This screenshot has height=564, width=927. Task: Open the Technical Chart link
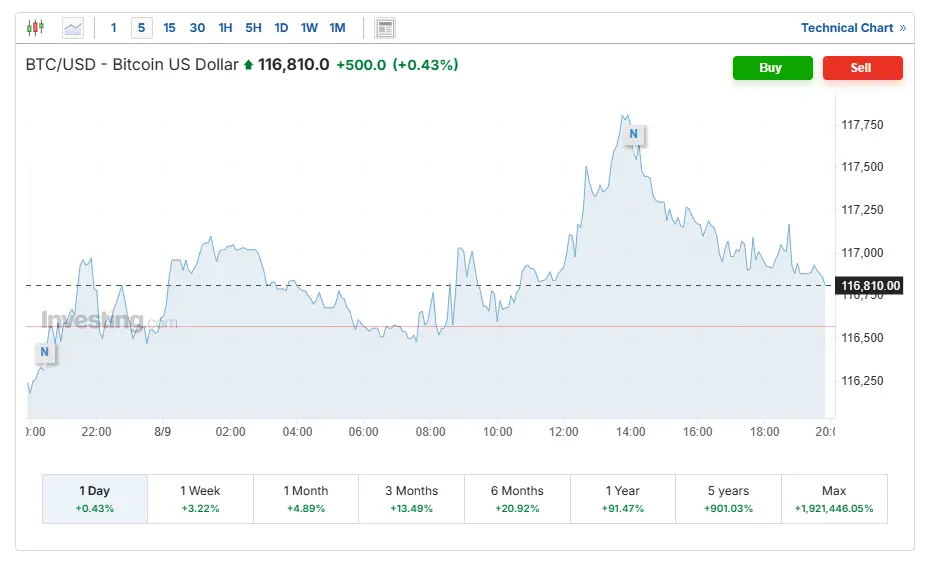coord(853,28)
